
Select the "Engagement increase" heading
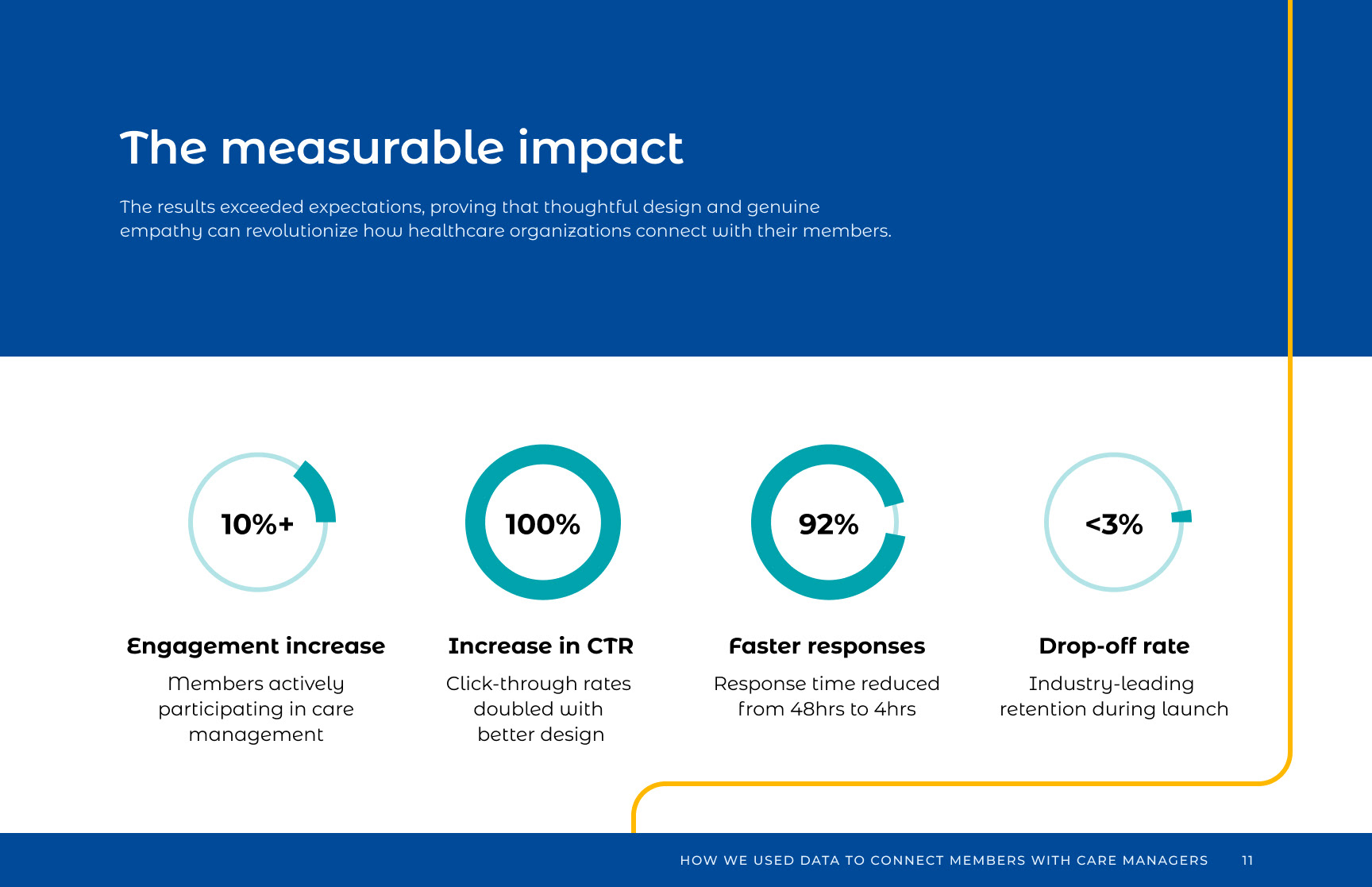[256, 646]
